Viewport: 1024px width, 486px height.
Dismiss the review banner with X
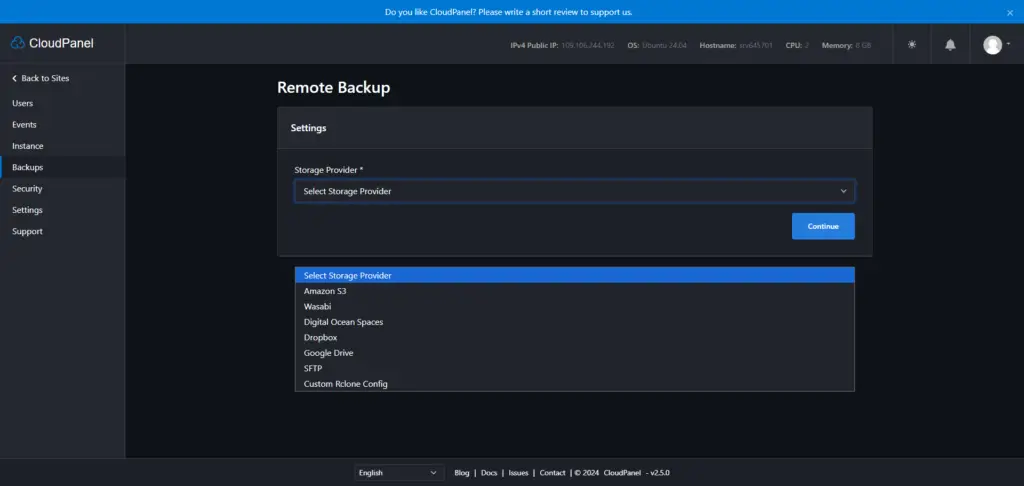(1010, 12)
